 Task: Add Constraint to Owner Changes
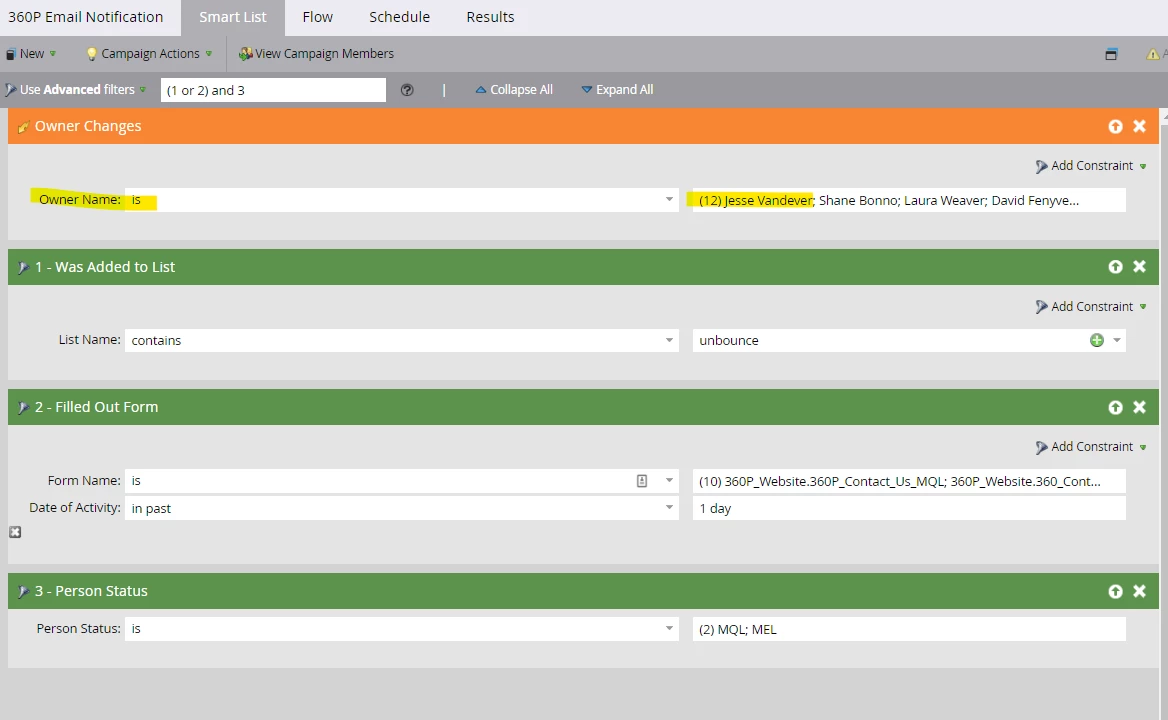[x=1091, y=166]
